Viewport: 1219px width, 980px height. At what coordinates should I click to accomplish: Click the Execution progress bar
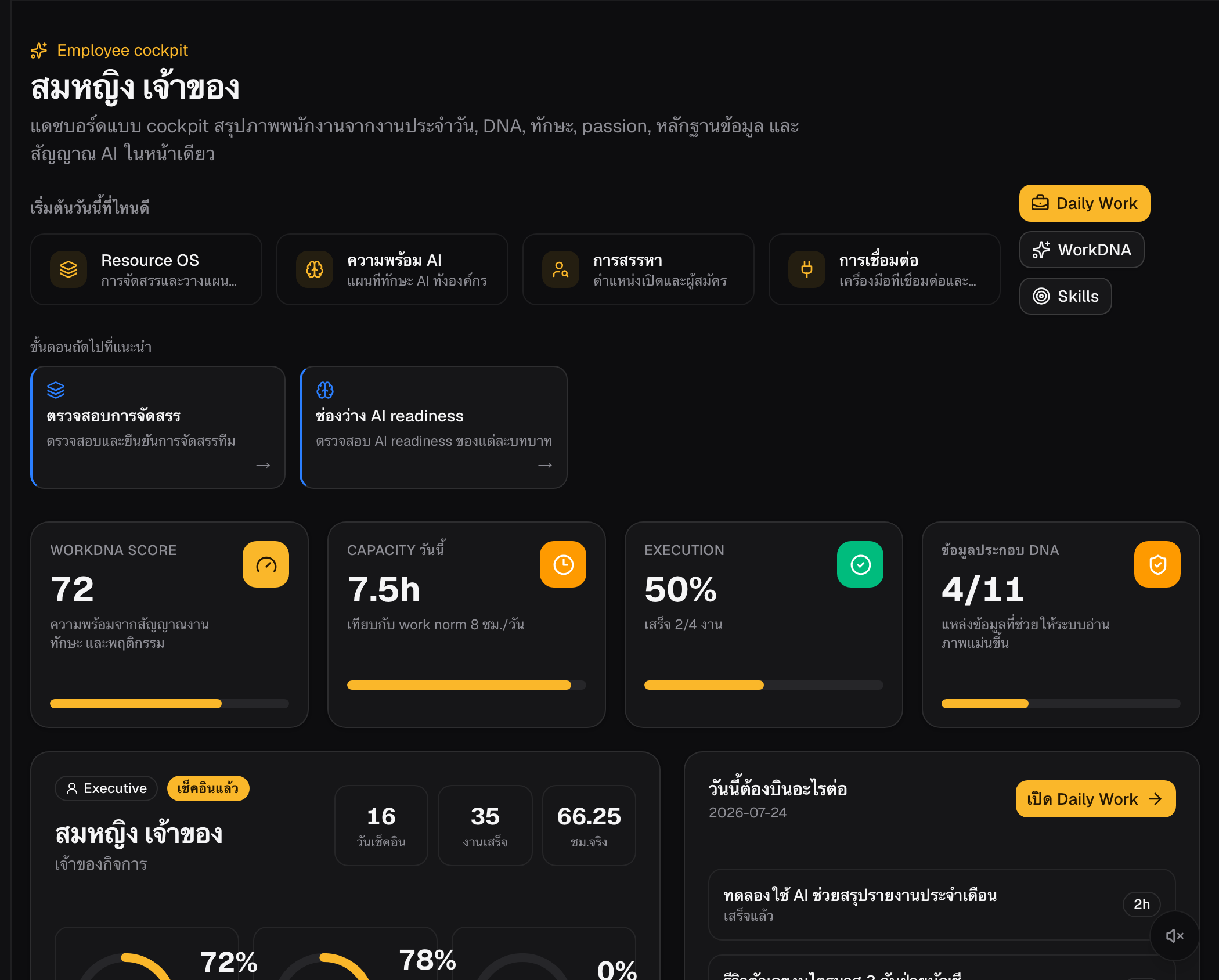(764, 685)
